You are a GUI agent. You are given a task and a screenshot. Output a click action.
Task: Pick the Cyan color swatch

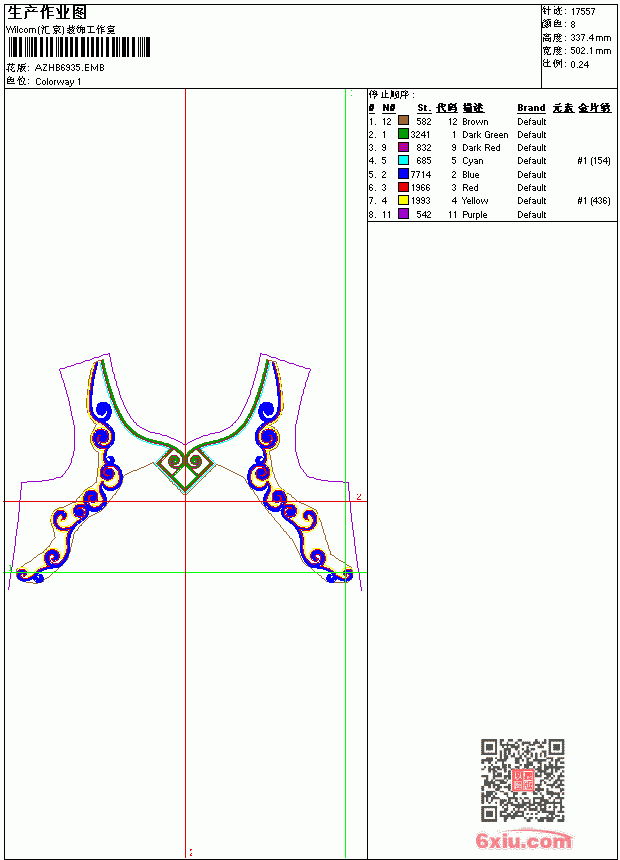click(403, 160)
